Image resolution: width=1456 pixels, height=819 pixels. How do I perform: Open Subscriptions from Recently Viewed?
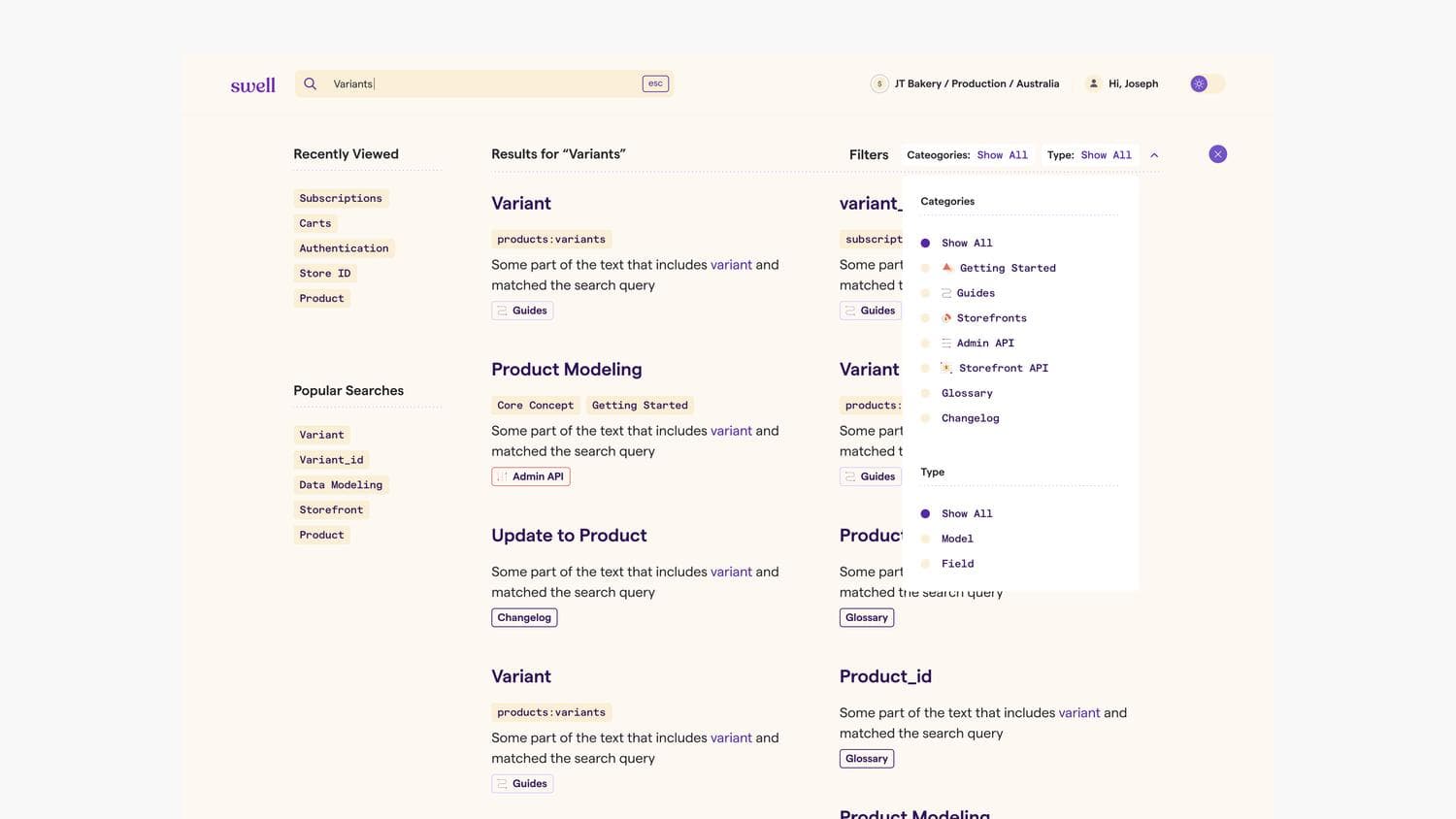click(x=341, y=198)
